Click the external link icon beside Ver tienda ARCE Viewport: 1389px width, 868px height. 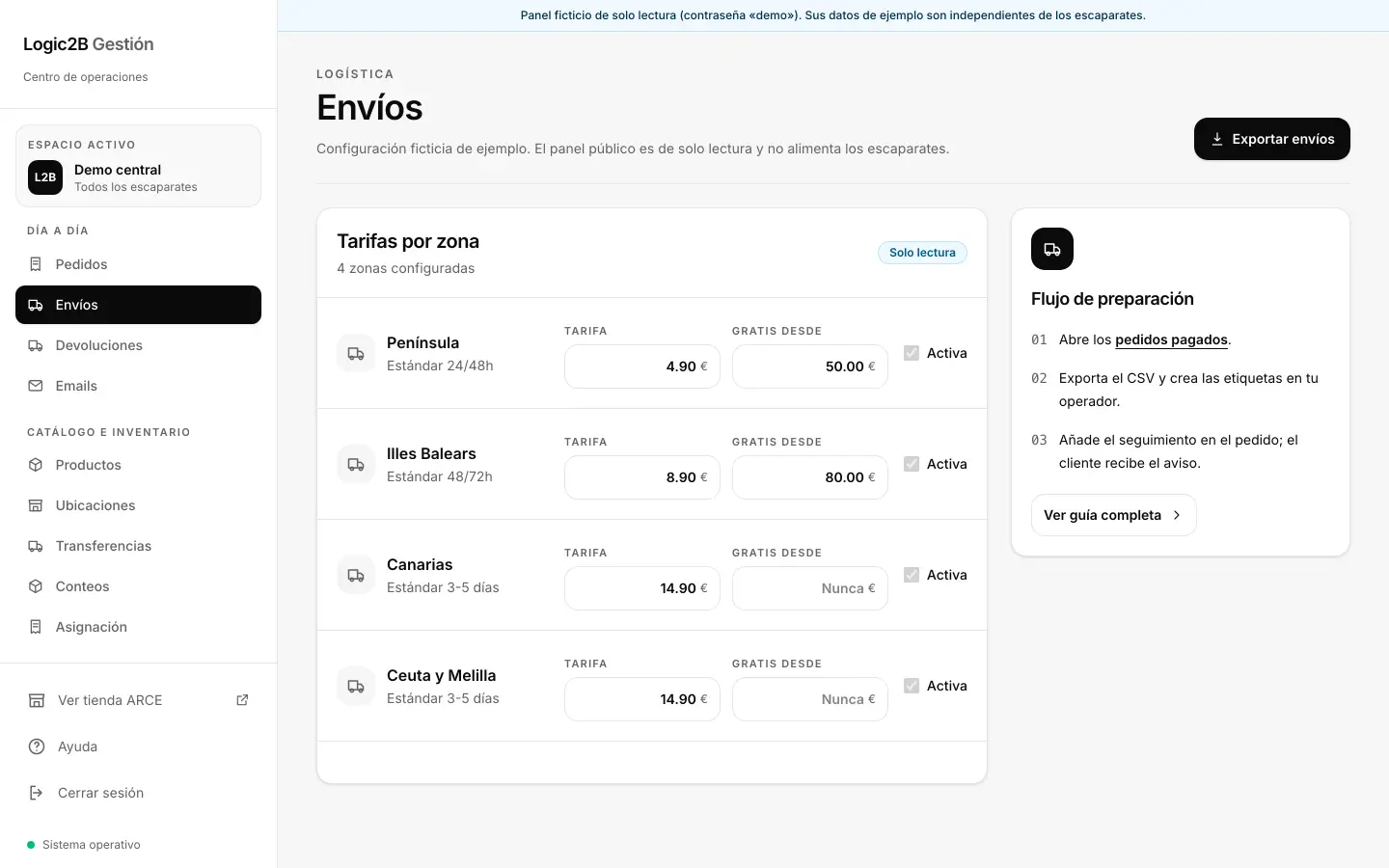(x=242, y=700)
